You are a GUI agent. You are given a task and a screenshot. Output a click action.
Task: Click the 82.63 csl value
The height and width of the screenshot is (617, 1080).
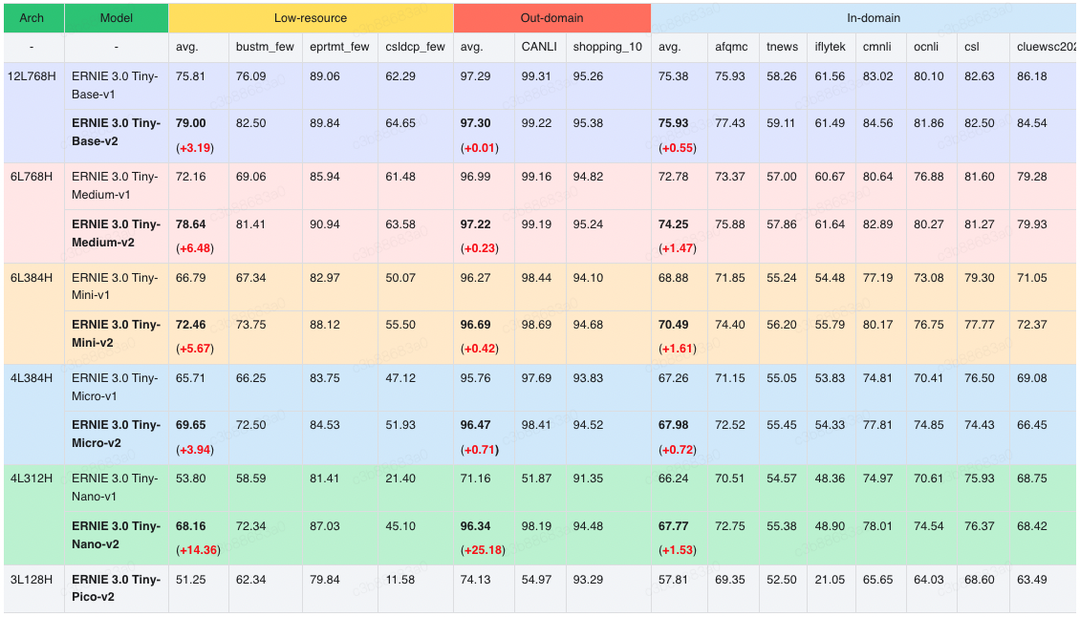tap(979, 76)
